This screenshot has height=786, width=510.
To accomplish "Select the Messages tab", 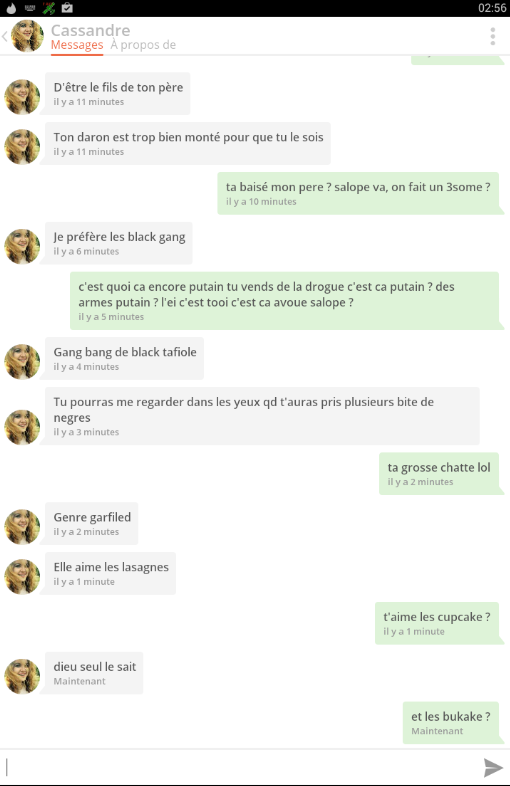I will tap(77, 45).
